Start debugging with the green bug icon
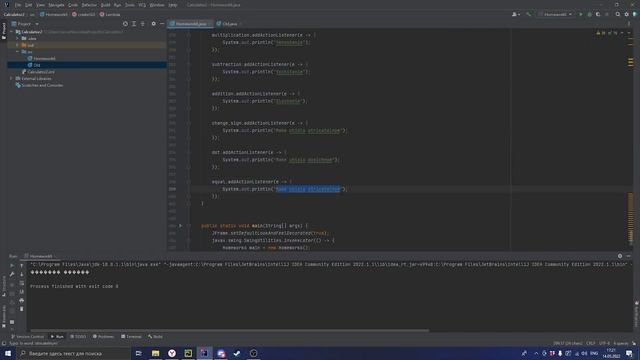 click(x=589, y=14)
